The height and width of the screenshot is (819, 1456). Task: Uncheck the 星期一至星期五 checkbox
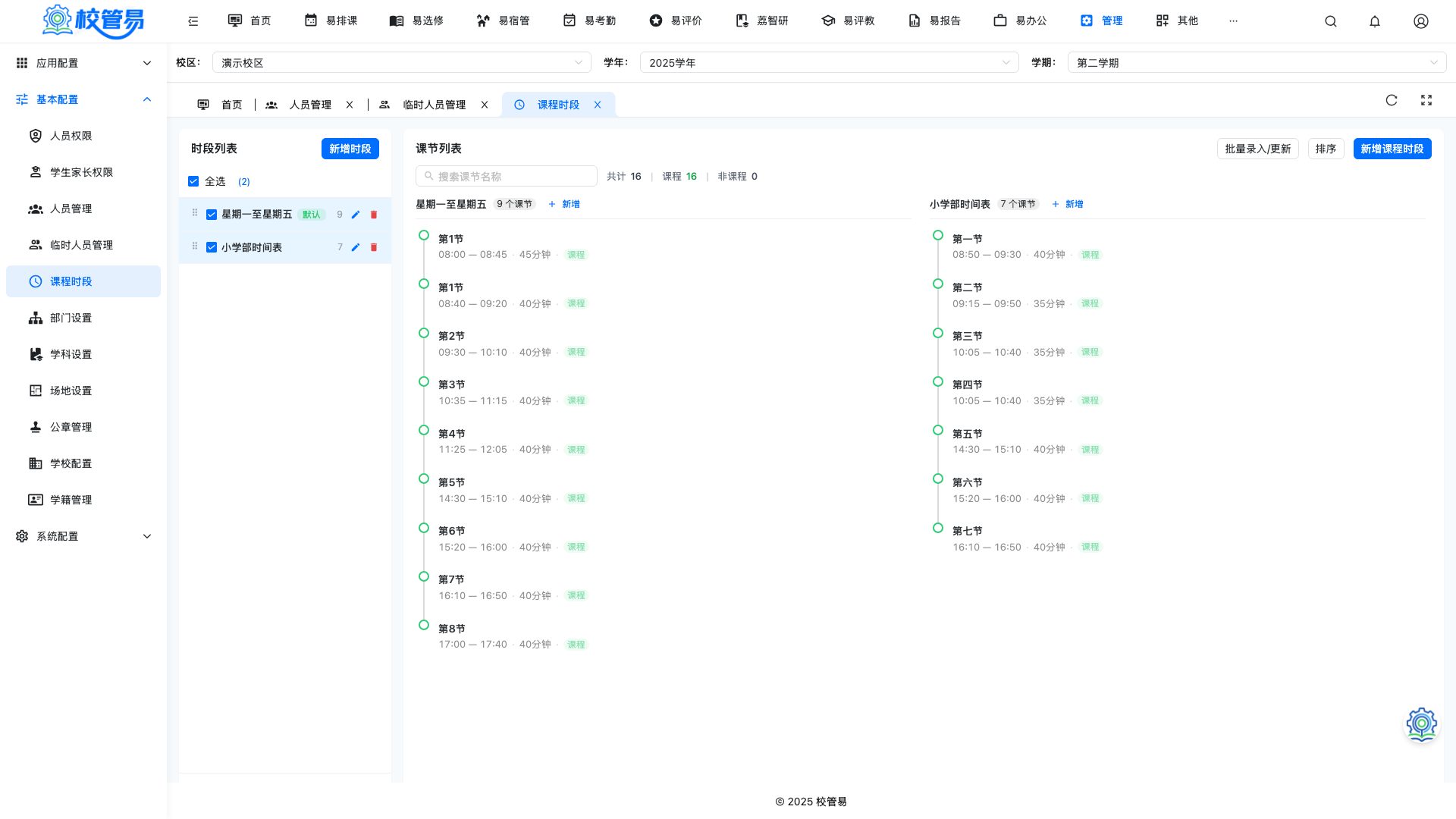[x=212, y=215]
